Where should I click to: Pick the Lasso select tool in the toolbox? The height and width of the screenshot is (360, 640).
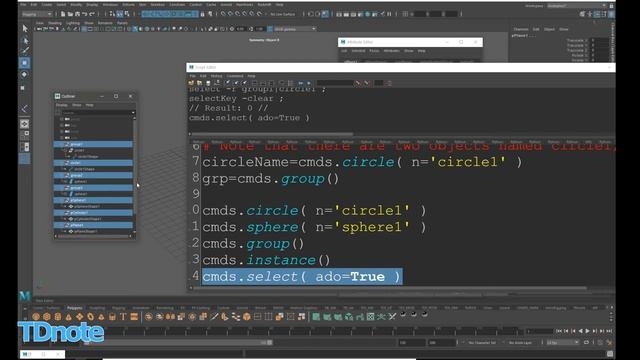coord(25,40)
